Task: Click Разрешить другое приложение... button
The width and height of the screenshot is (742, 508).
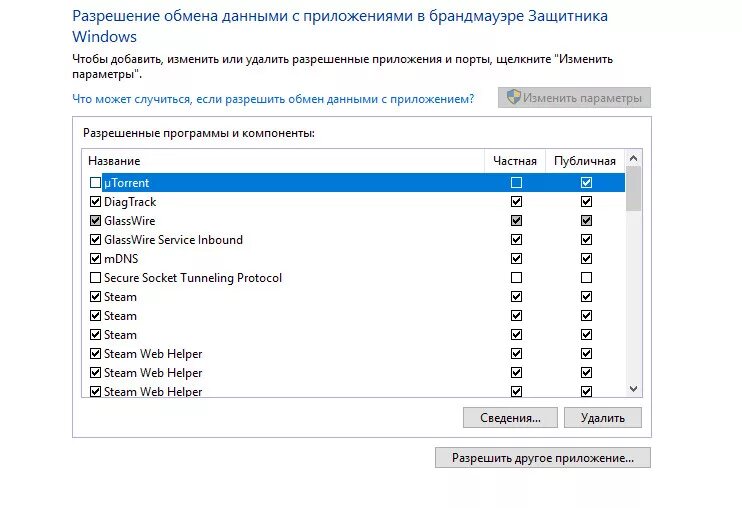Action: click(x=543, y=458)
